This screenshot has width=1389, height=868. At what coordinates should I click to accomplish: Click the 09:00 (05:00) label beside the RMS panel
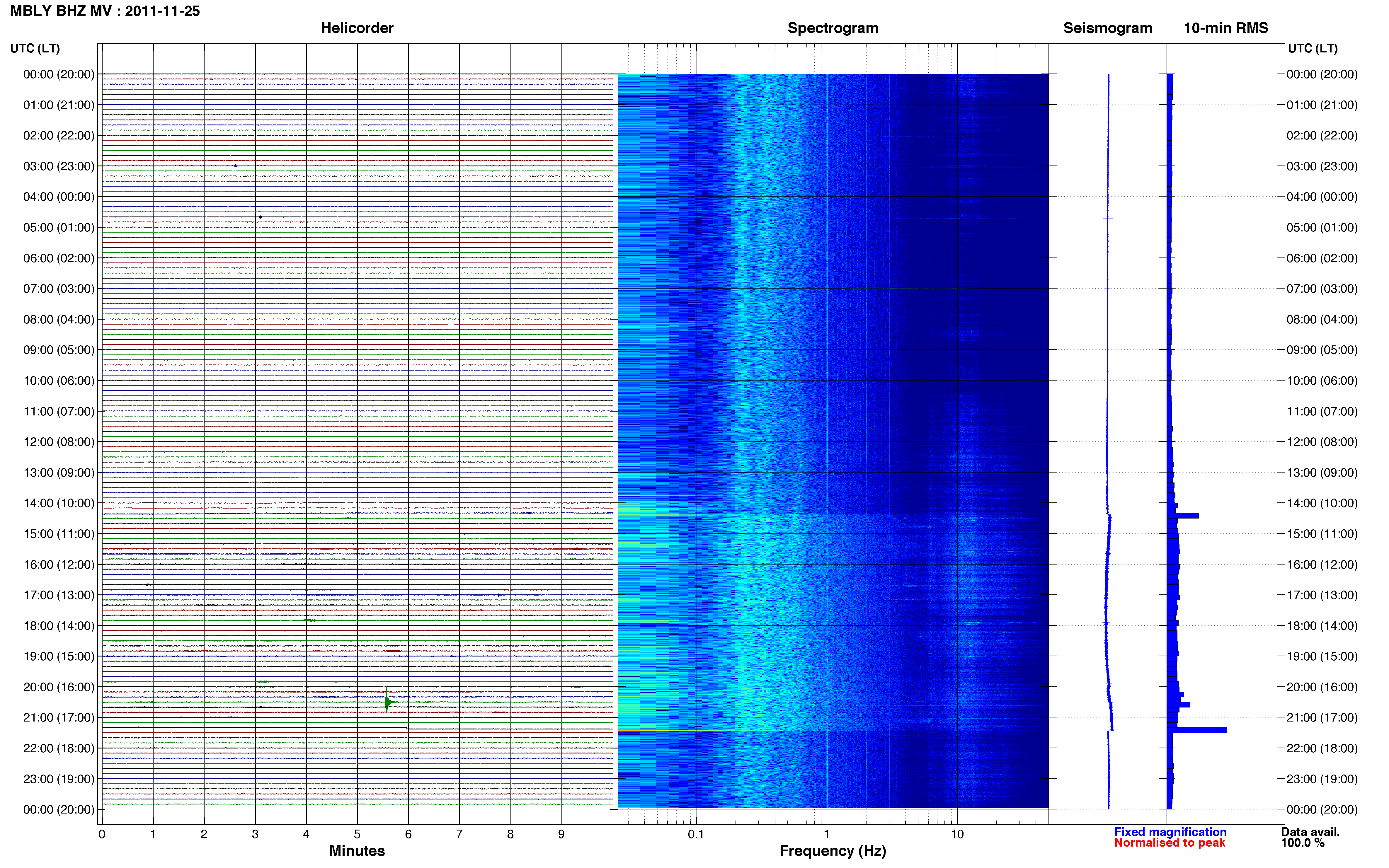(x=1322, y=350)
